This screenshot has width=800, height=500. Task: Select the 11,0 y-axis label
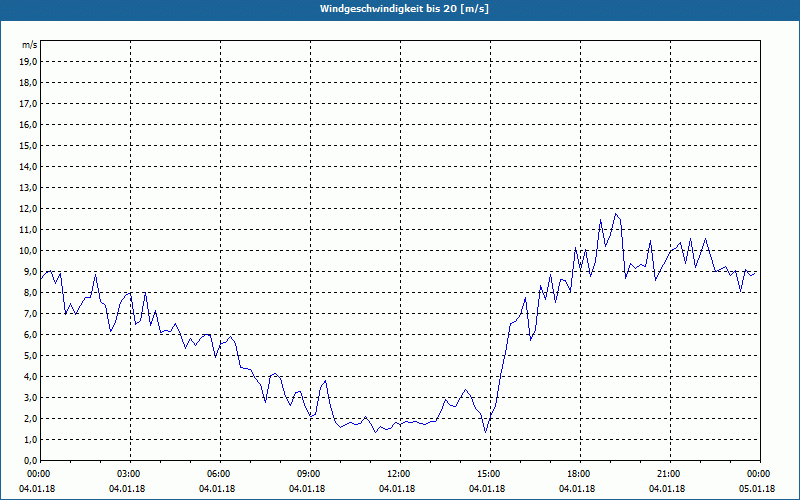coord(28,230)
